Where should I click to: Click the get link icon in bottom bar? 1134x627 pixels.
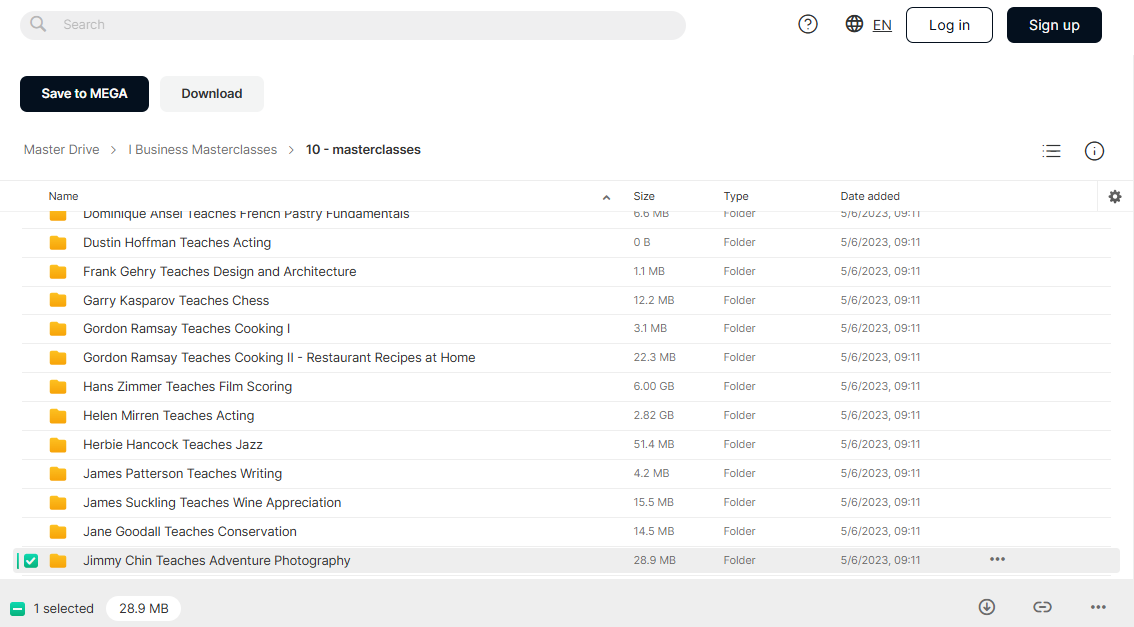tap(1042, 607)
